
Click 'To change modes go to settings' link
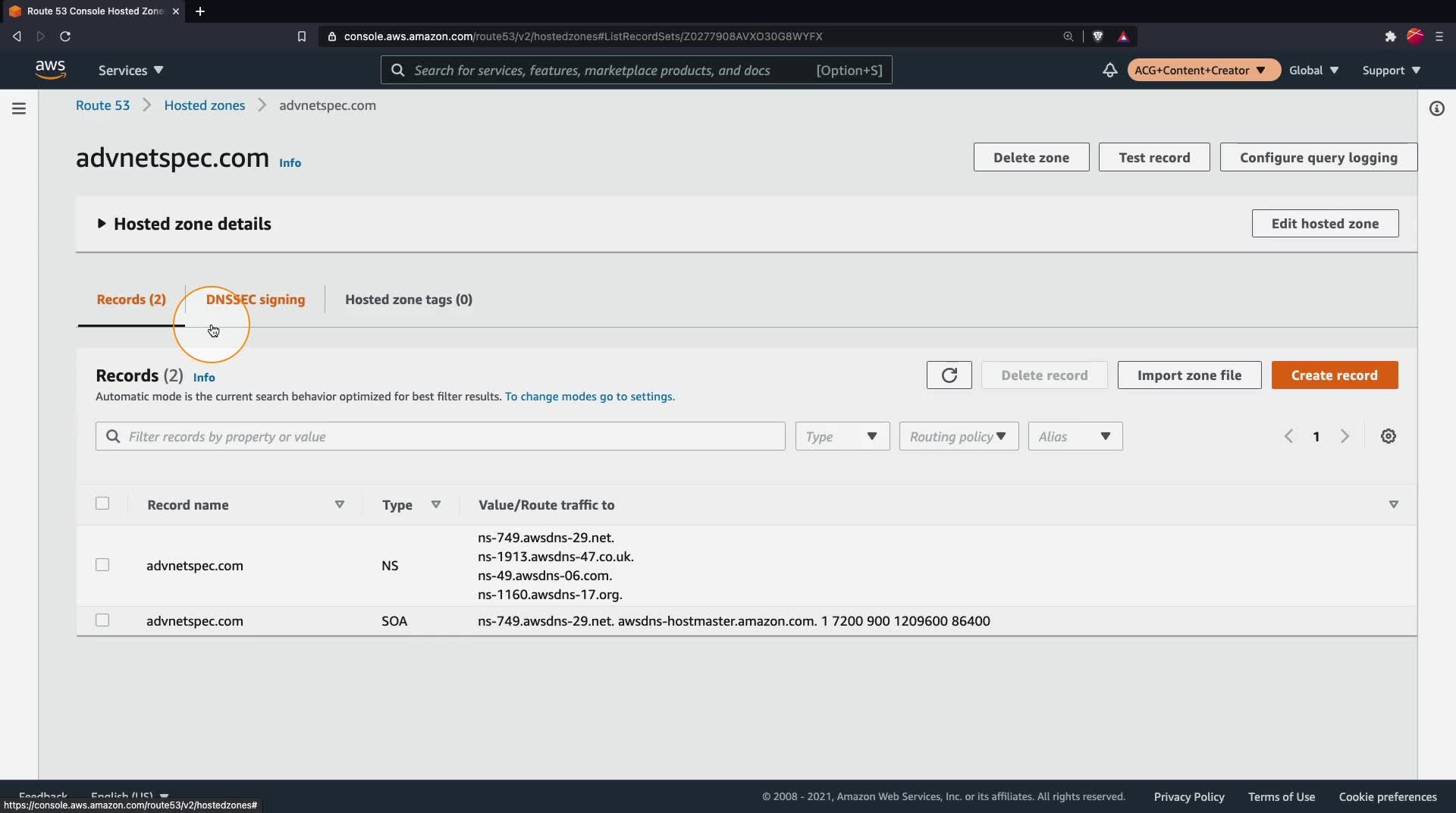tap(589, 397)
